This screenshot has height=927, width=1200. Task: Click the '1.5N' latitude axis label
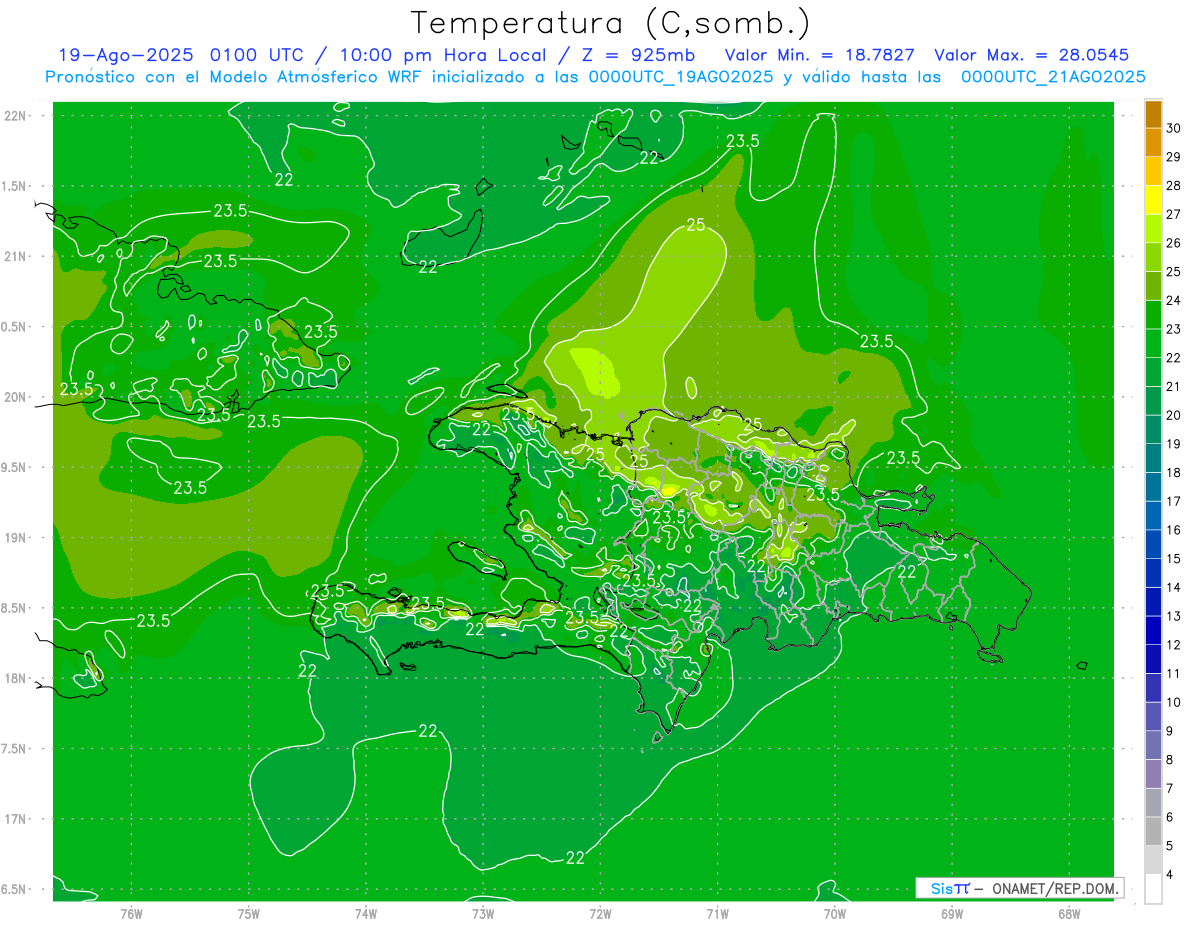click(x=15, y=186)
